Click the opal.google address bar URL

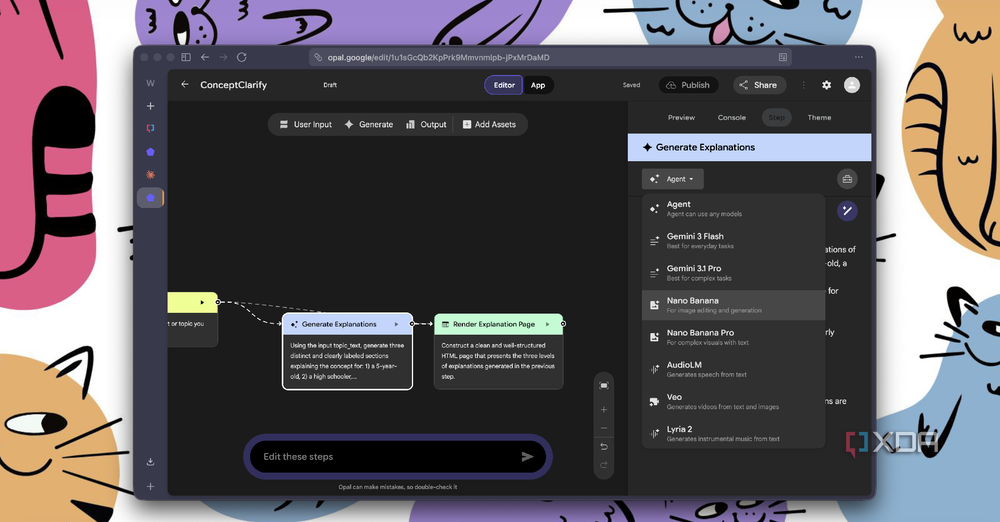[x=439, y=57]
